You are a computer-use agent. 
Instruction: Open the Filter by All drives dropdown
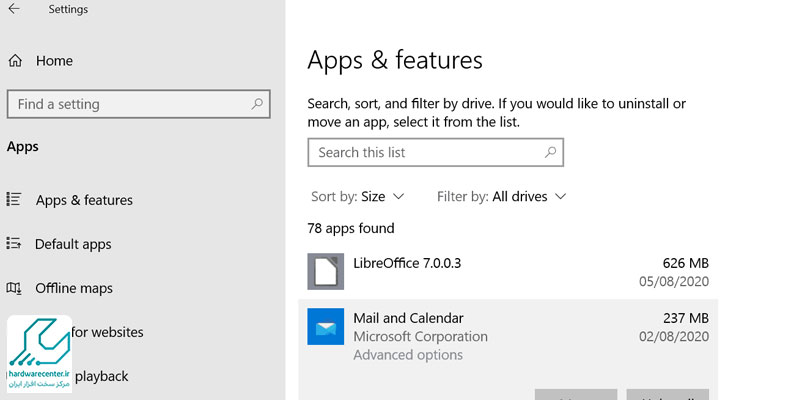pos(502,196)
